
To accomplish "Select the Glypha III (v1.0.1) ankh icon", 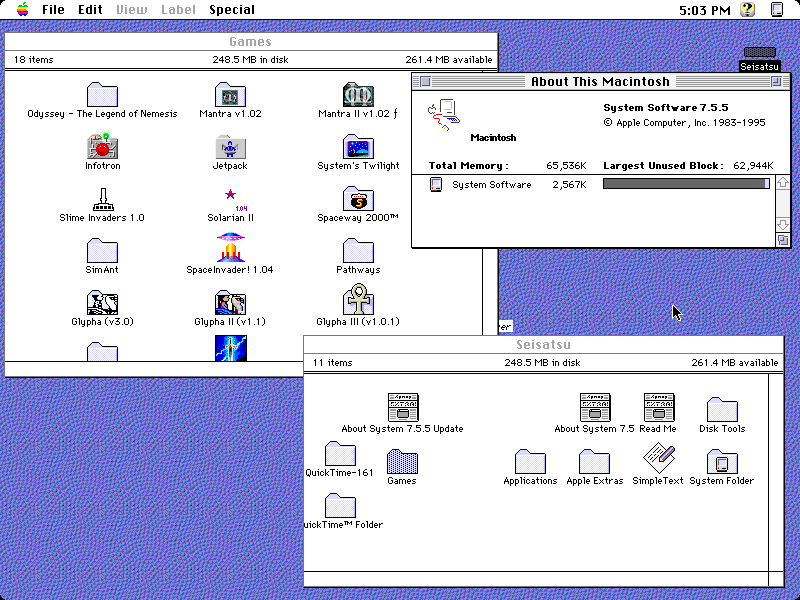I will [358, 300].
